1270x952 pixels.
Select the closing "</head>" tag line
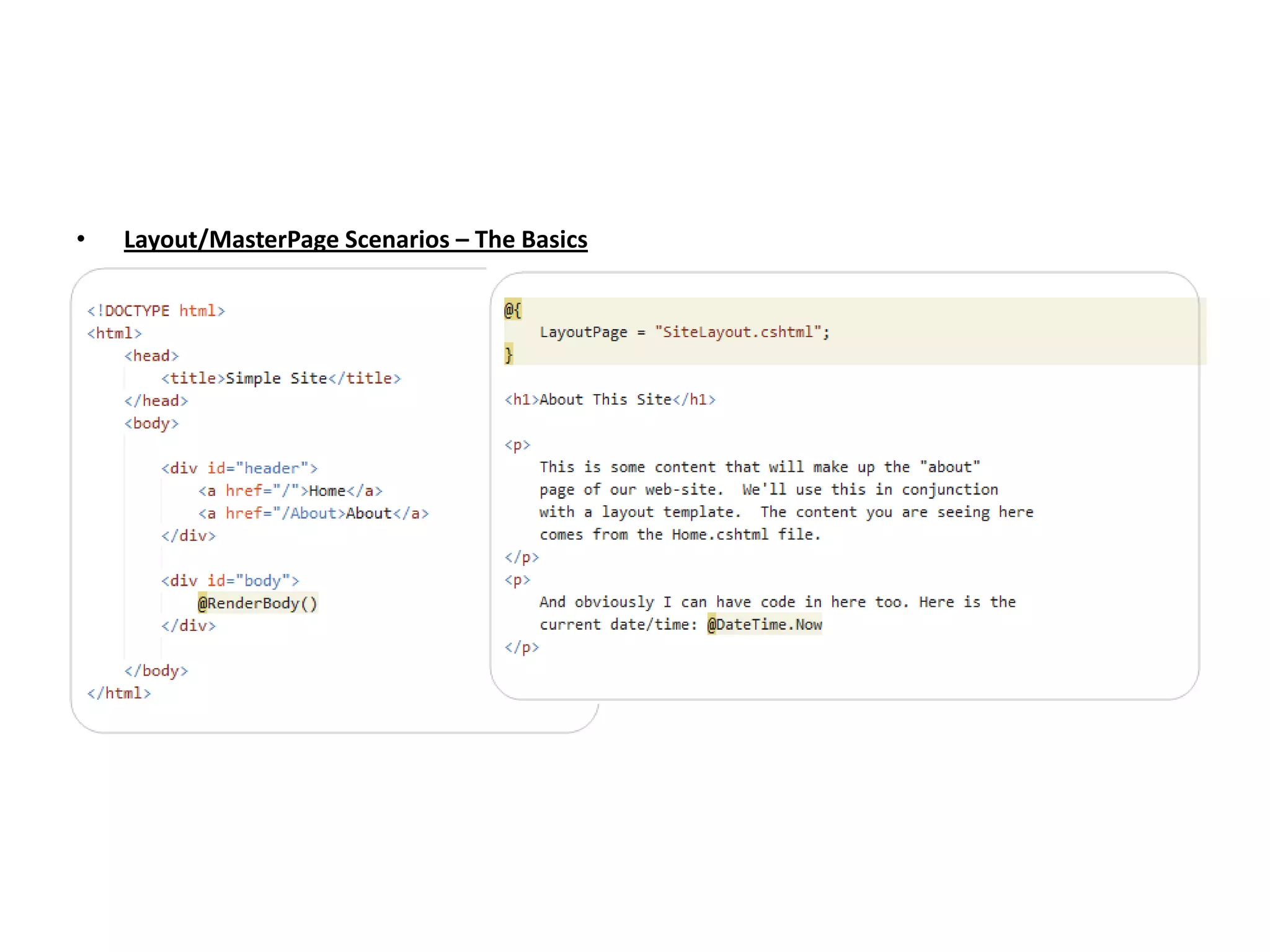pos(156,401)
